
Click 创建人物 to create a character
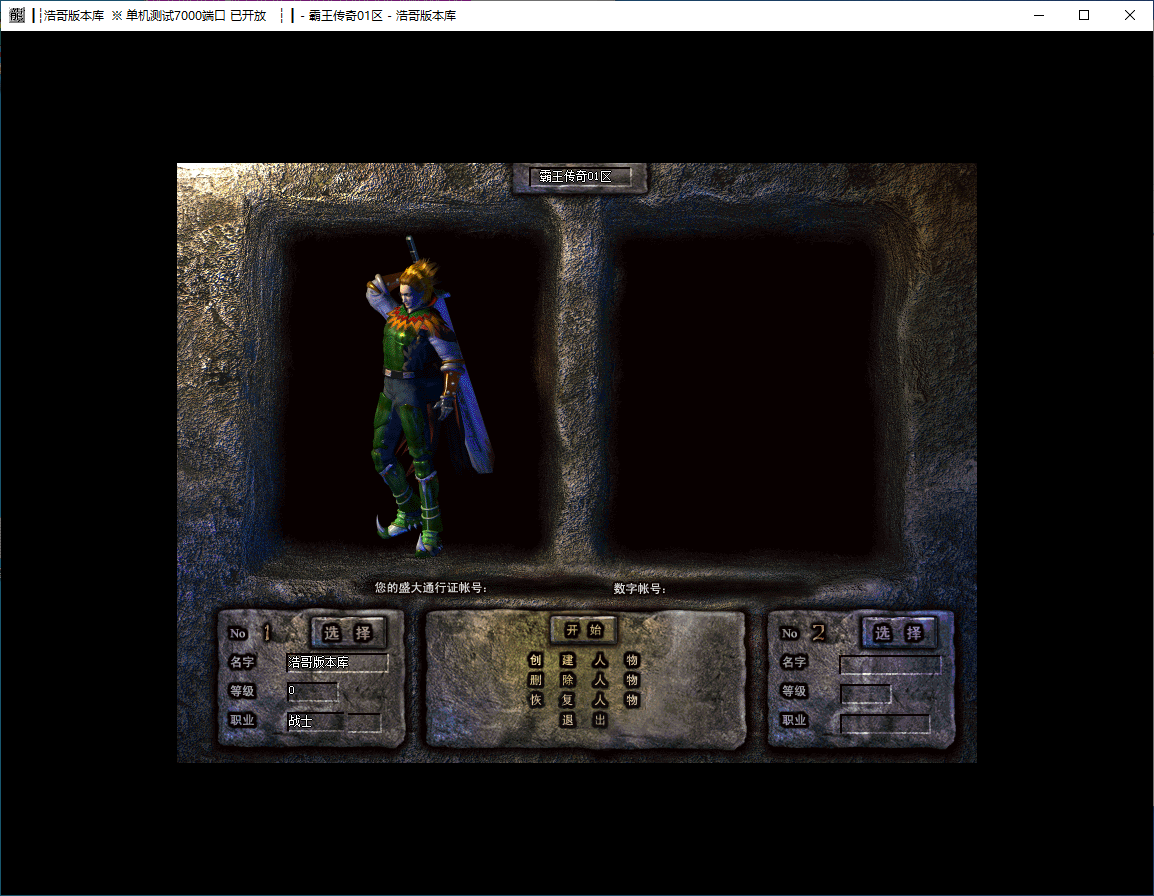[x=584, y=660]
